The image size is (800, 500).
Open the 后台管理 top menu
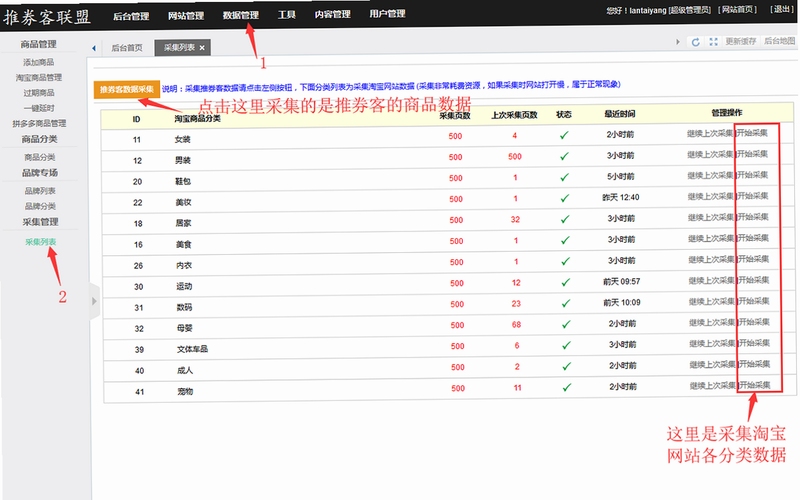pos(131,16)
